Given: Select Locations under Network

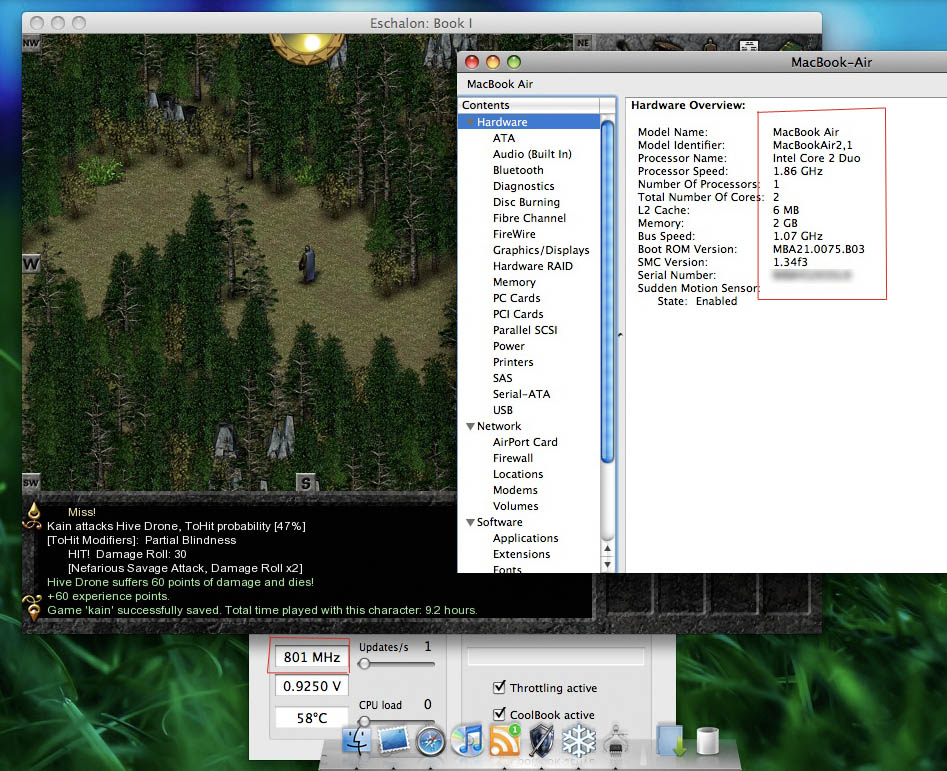Looking at the screenshot, I should [x=518, y=474].
